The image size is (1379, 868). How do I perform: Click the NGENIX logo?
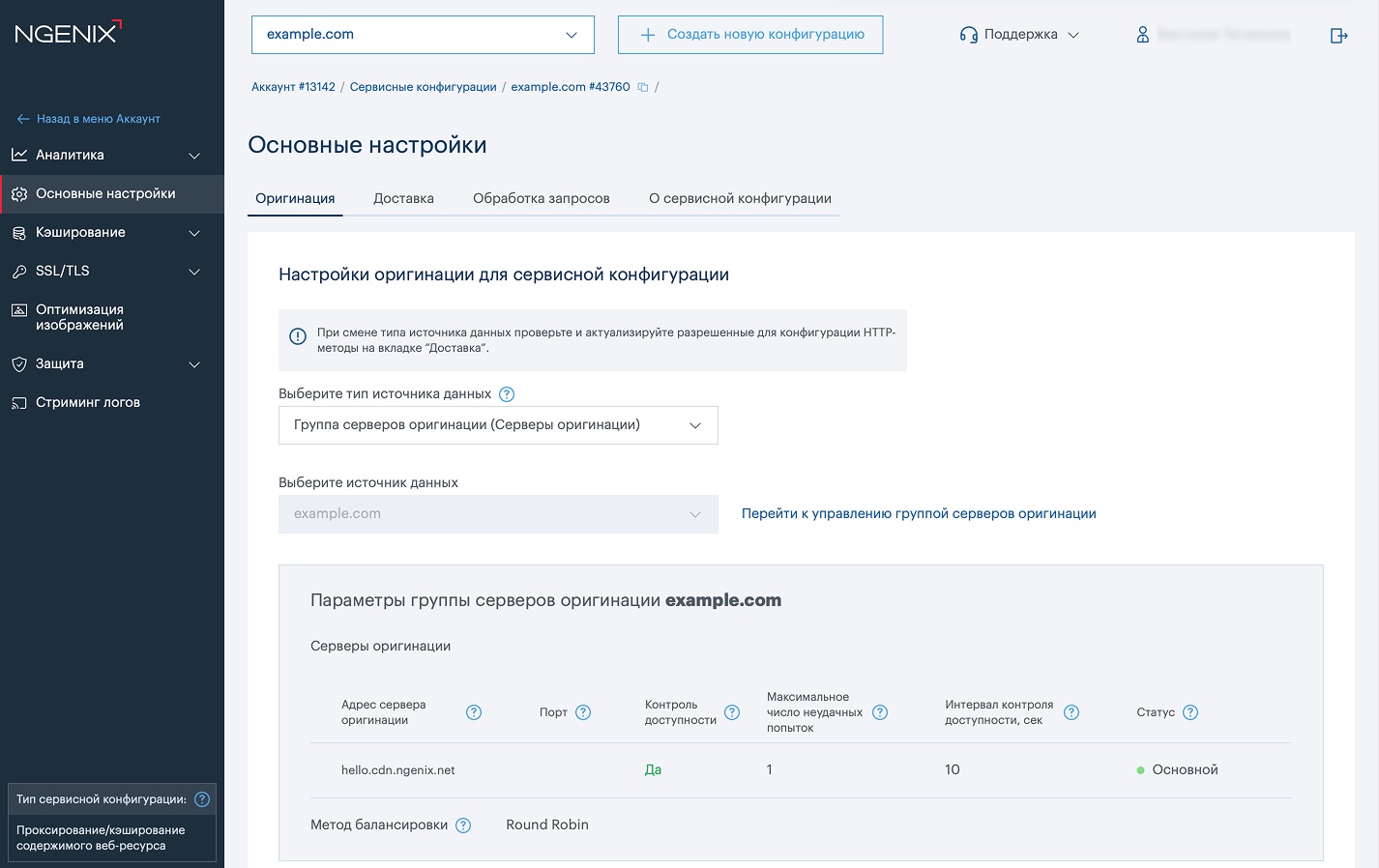tap(68, 33)
